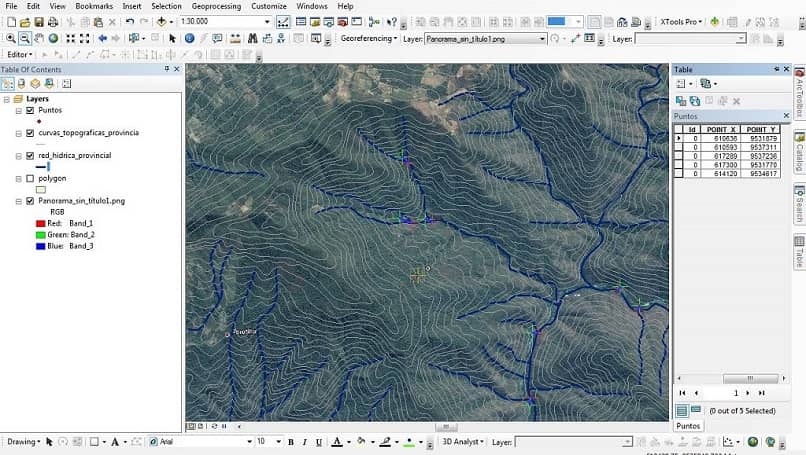This screenshot has height=455, width=806.
Task: Click the Red Band_1 color swatch
Action: [41, 224]
